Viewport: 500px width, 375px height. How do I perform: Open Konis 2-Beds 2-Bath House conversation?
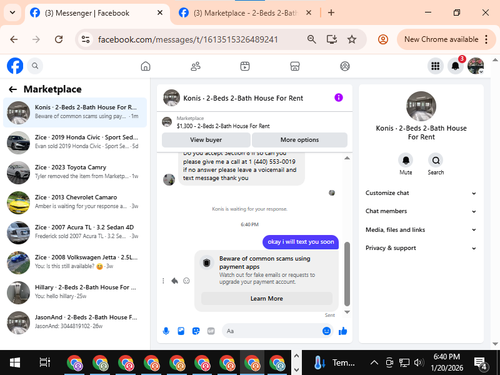tap(75, 112)
